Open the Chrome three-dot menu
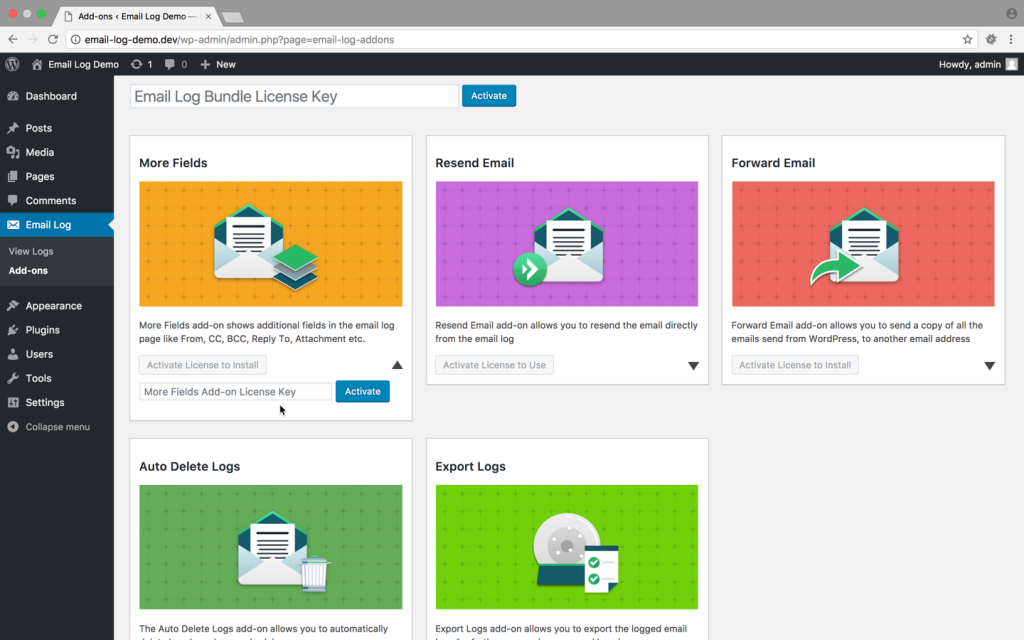 (1011, 39)
